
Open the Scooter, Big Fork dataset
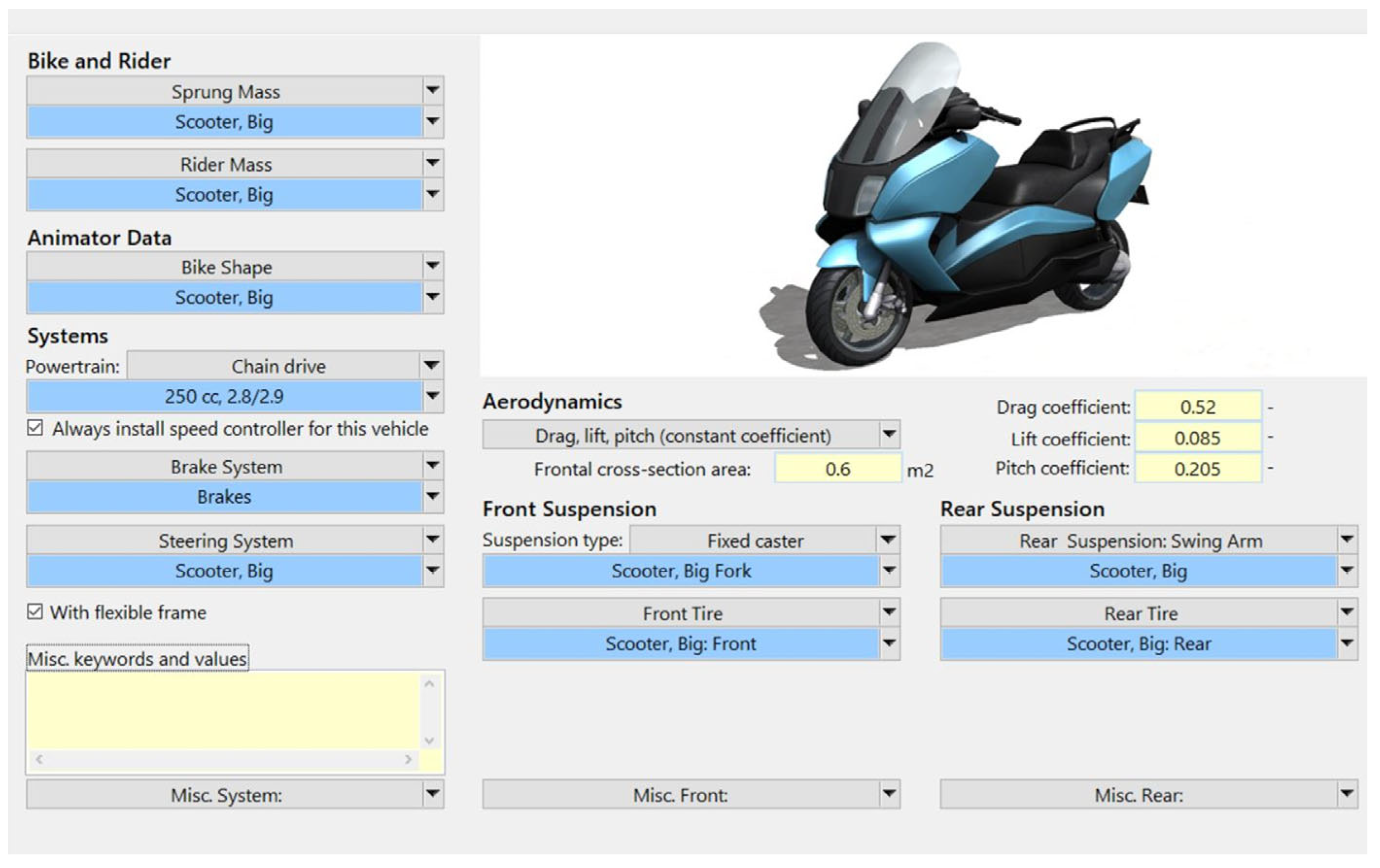point(681,571)
